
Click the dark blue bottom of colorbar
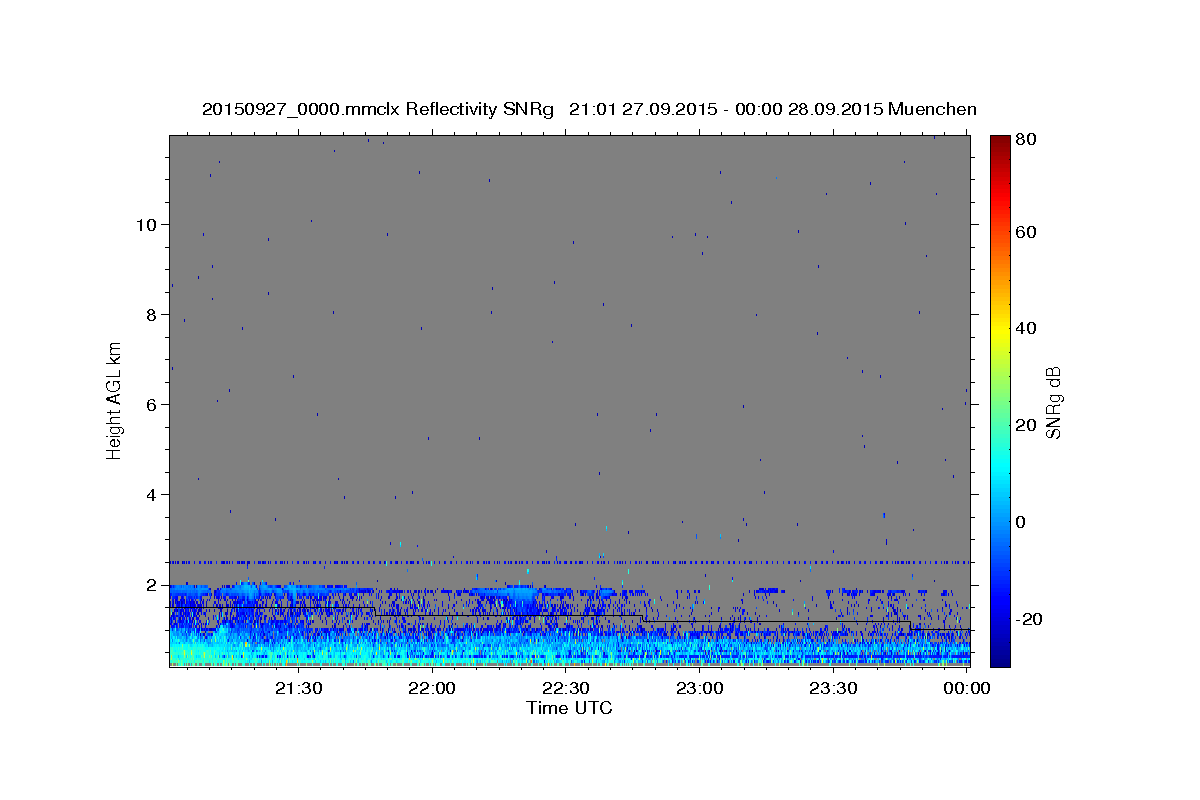click(x=999, y=655)
